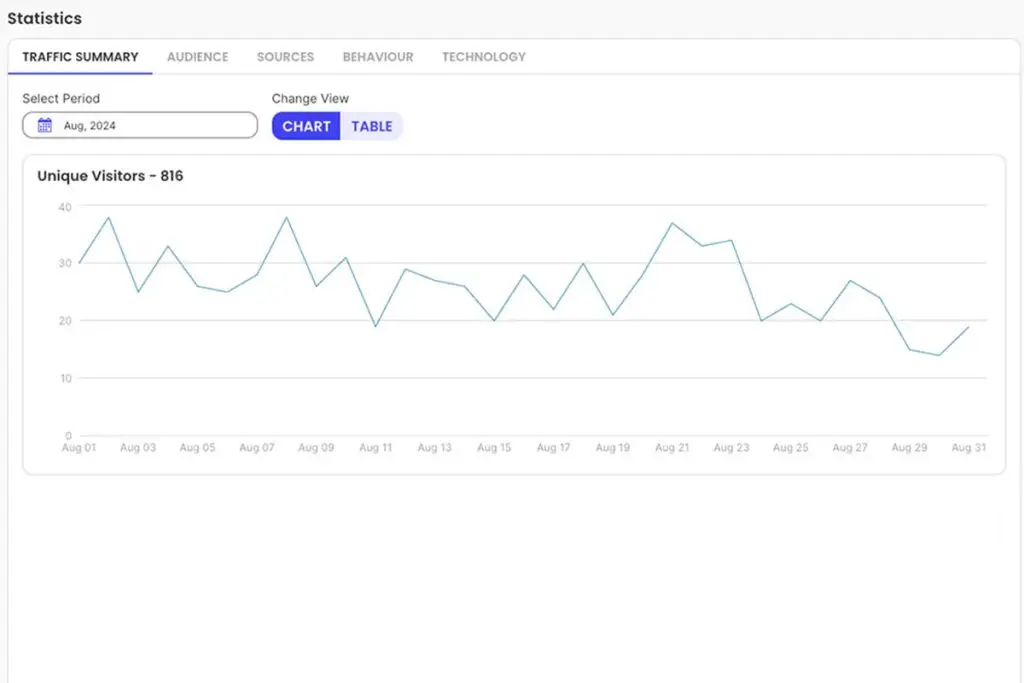The image size is (1024, 683).
Task: Click the Aug 09 axis label
Action: [316, 447]
